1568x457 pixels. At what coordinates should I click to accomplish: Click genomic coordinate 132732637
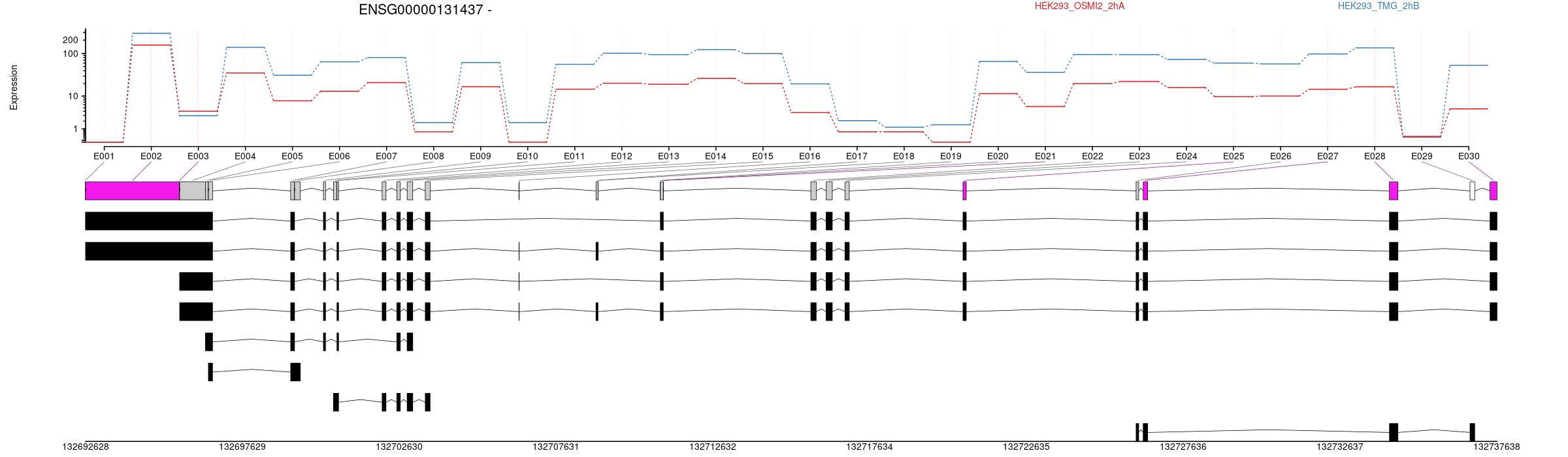[x=1340, y=447]
